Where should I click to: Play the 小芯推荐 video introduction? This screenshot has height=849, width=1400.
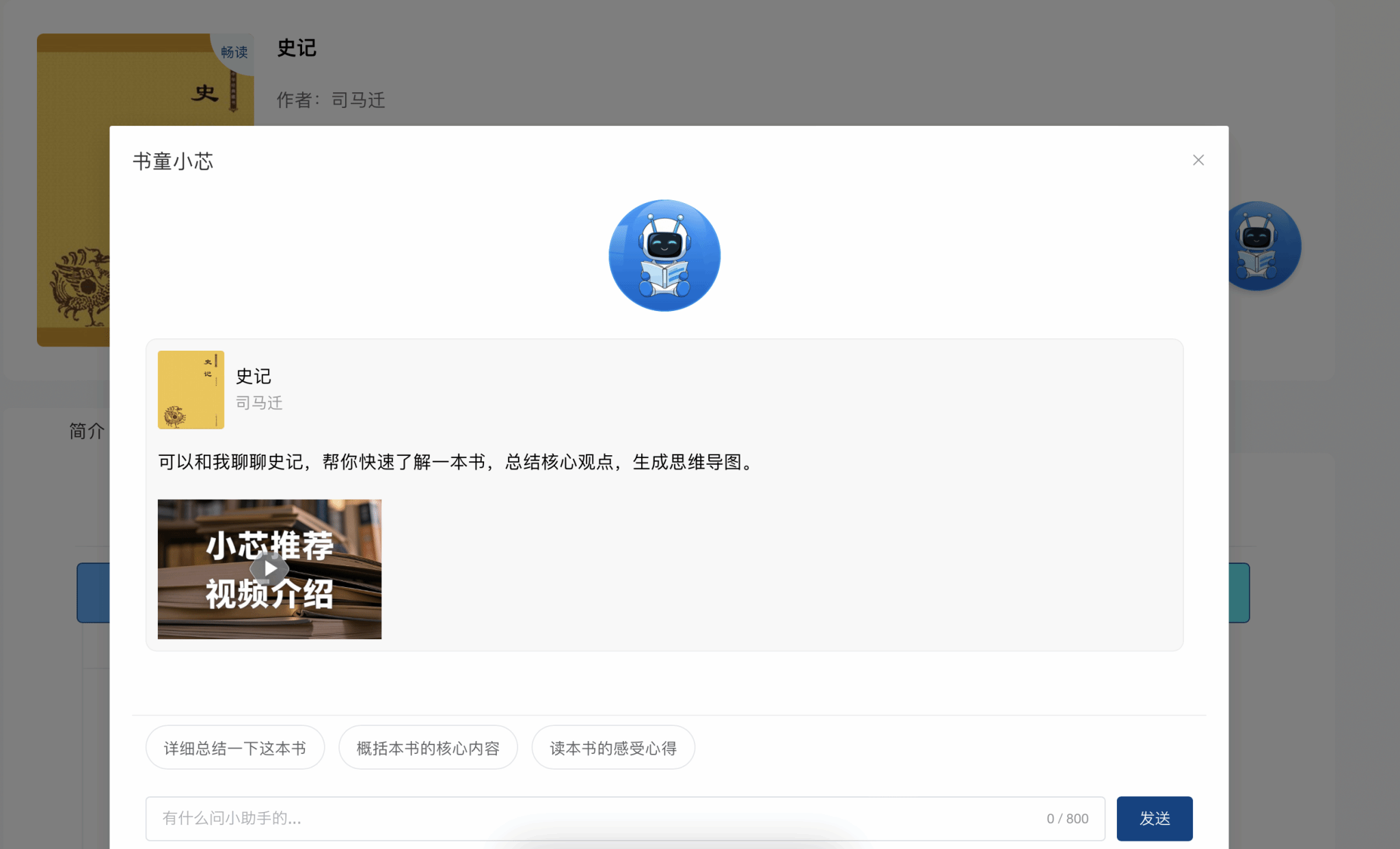coord(269,569)
